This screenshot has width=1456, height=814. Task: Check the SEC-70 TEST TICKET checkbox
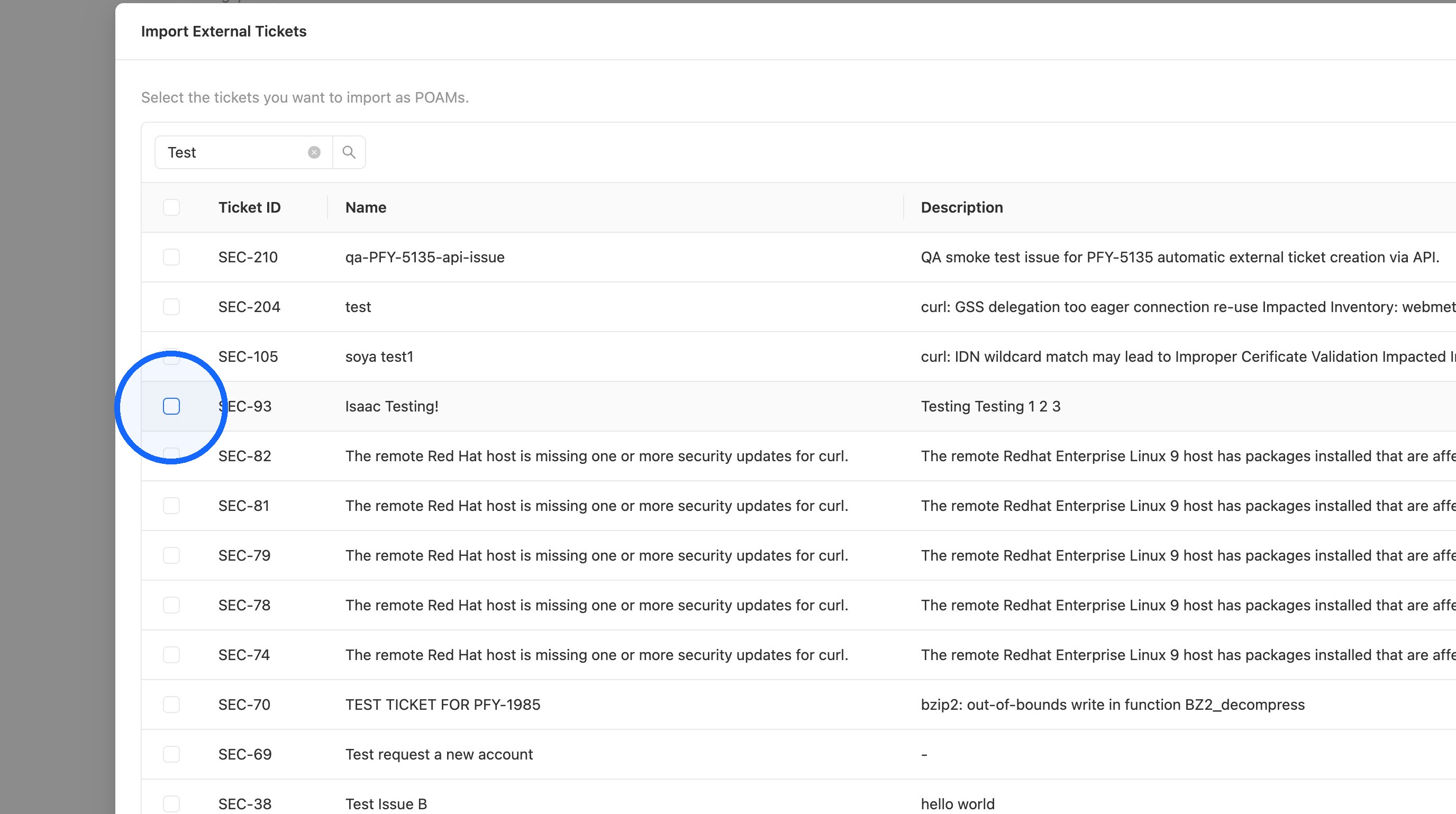point(171,705)
